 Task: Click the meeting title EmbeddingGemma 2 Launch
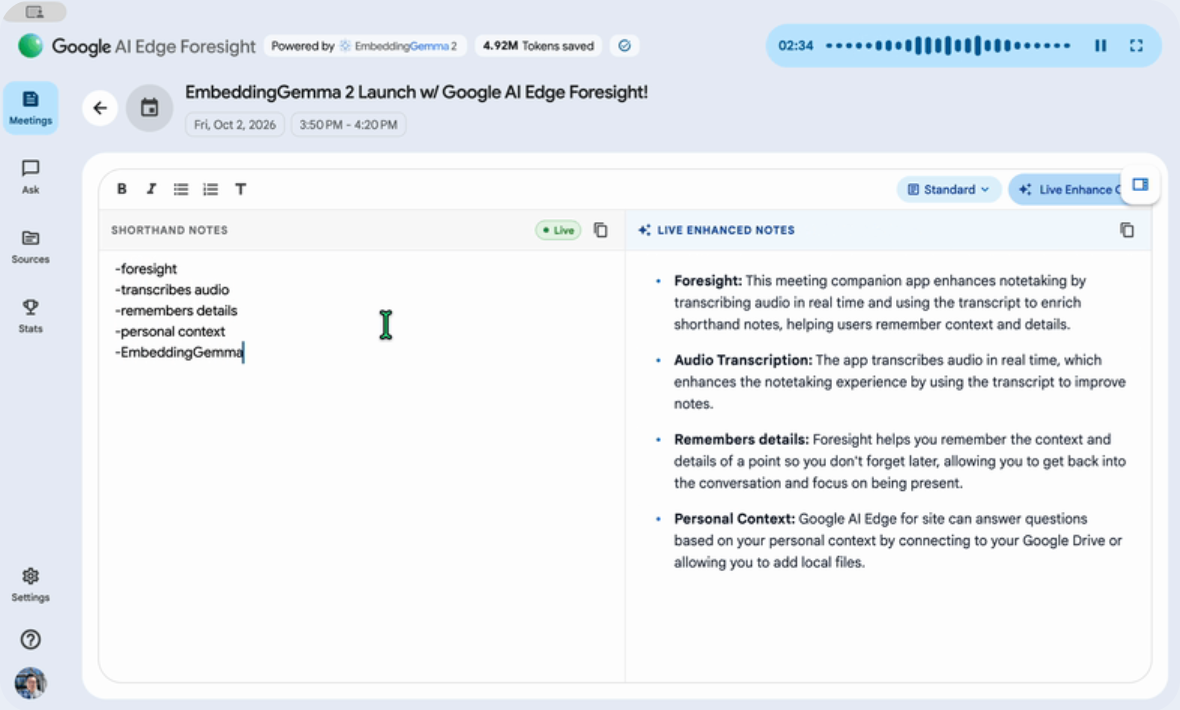416,92
